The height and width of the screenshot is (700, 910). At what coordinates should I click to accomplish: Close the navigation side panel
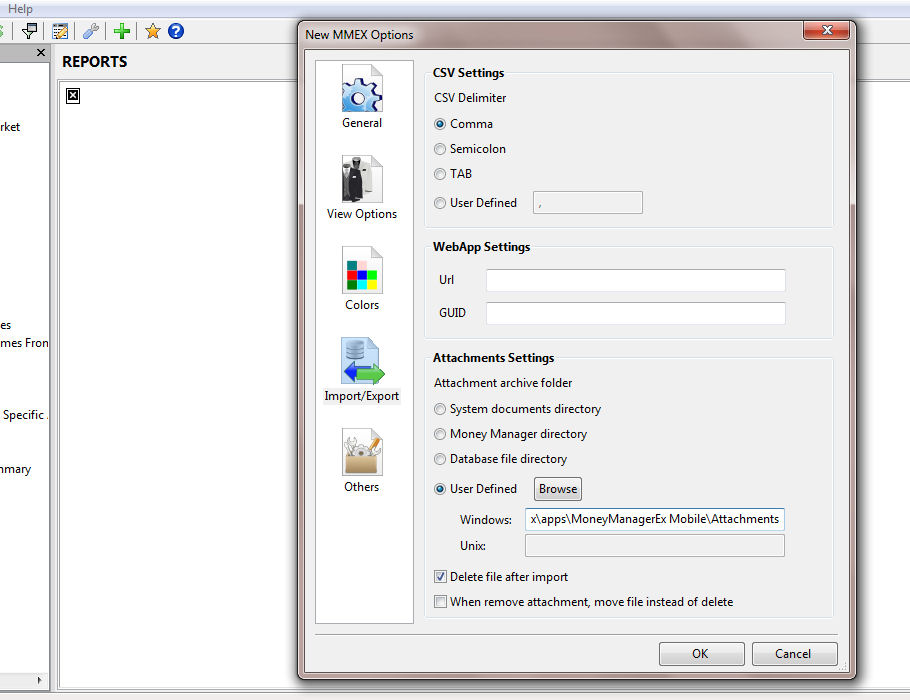(x=41, y=53)
